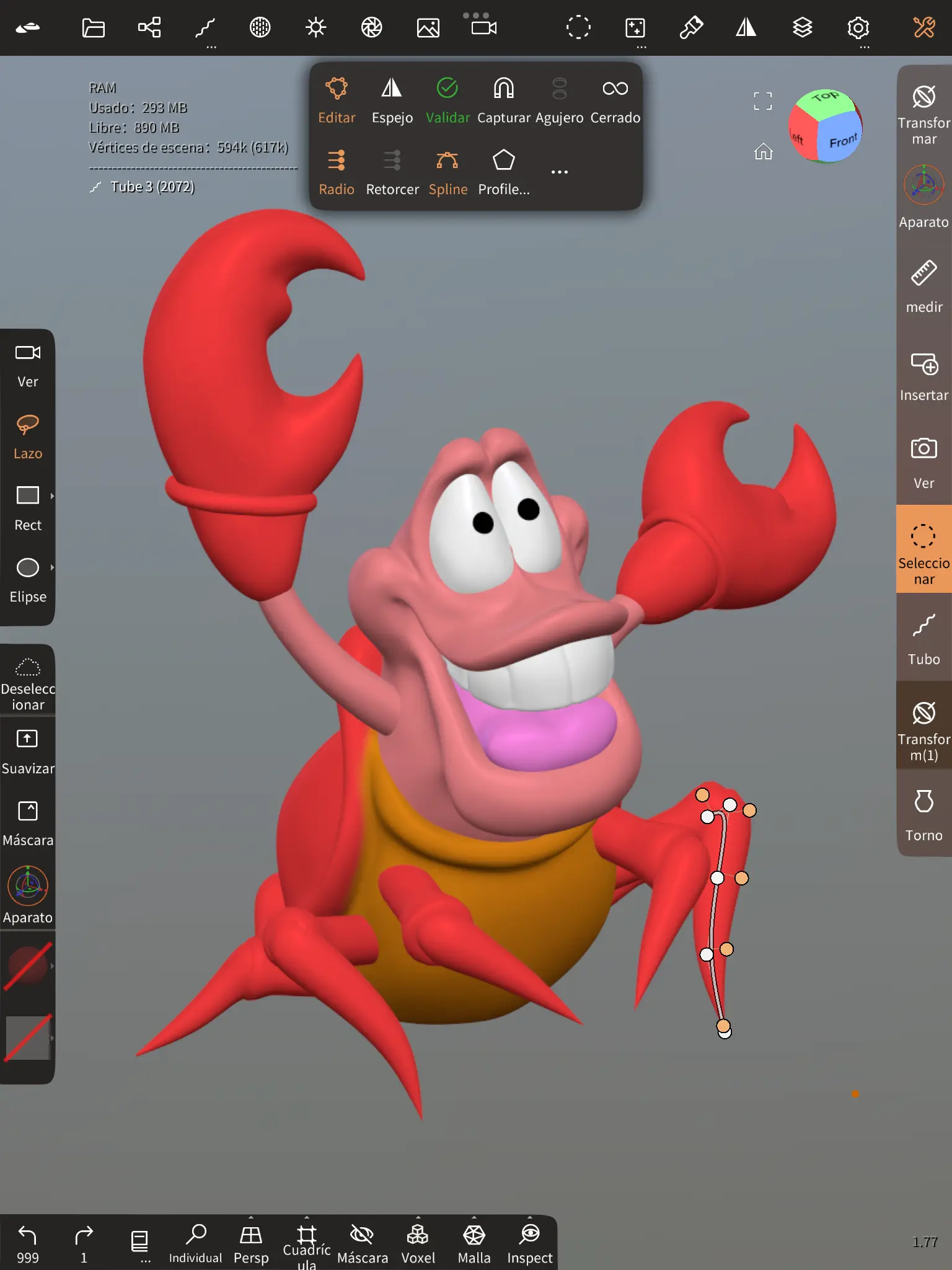Toggle the Cerrado closed curve option

[x=615, y=100]
